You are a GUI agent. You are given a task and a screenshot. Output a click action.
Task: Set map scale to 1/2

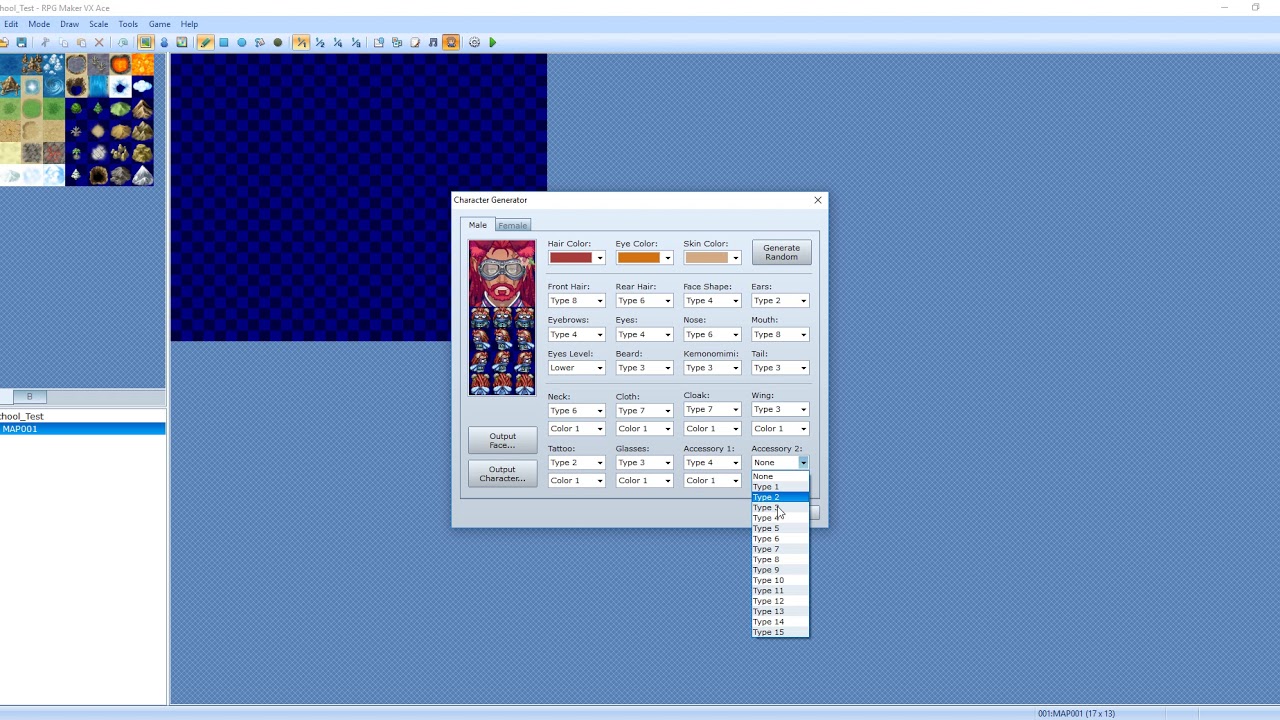[x=320, y=42]
